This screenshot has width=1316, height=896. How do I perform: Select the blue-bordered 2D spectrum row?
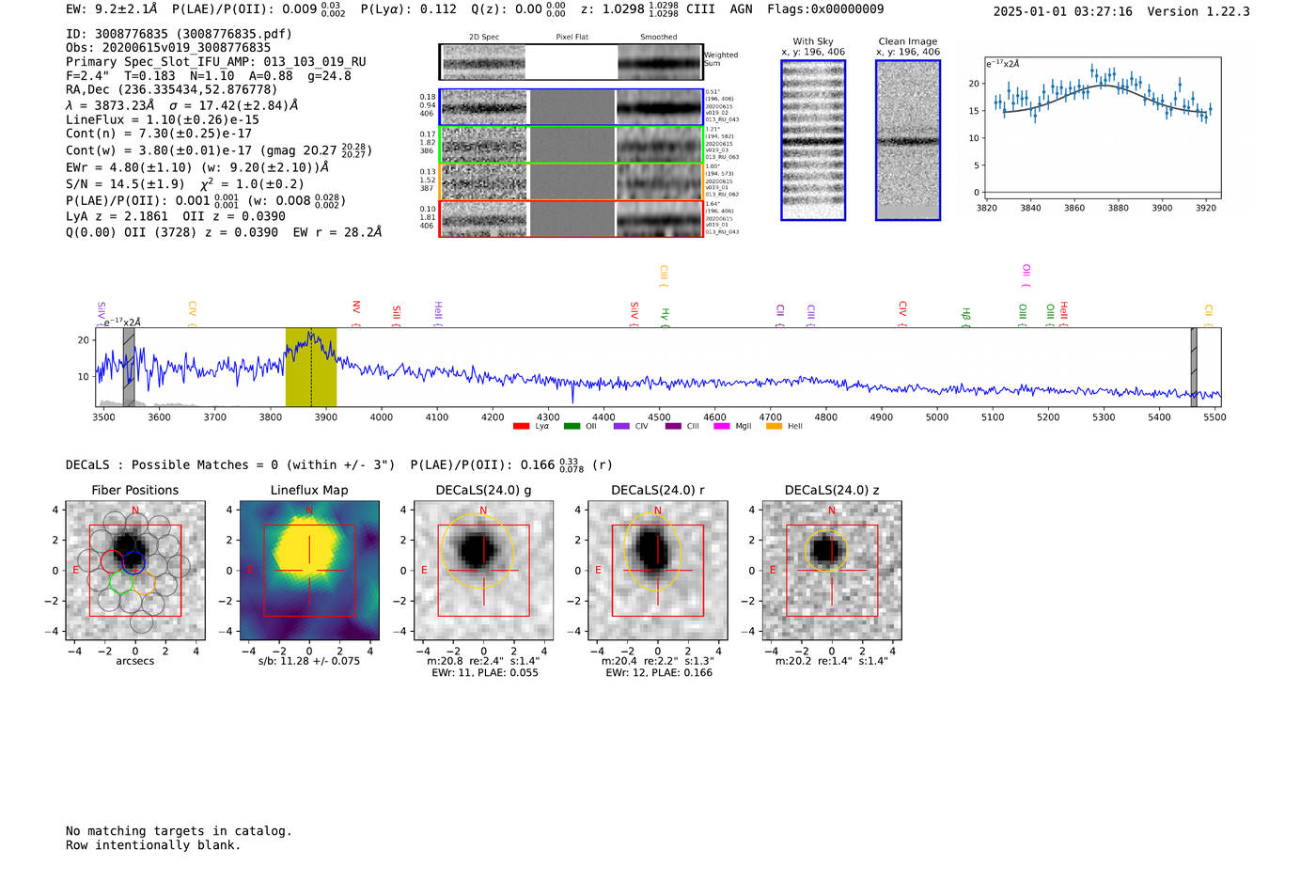point(572,108)
